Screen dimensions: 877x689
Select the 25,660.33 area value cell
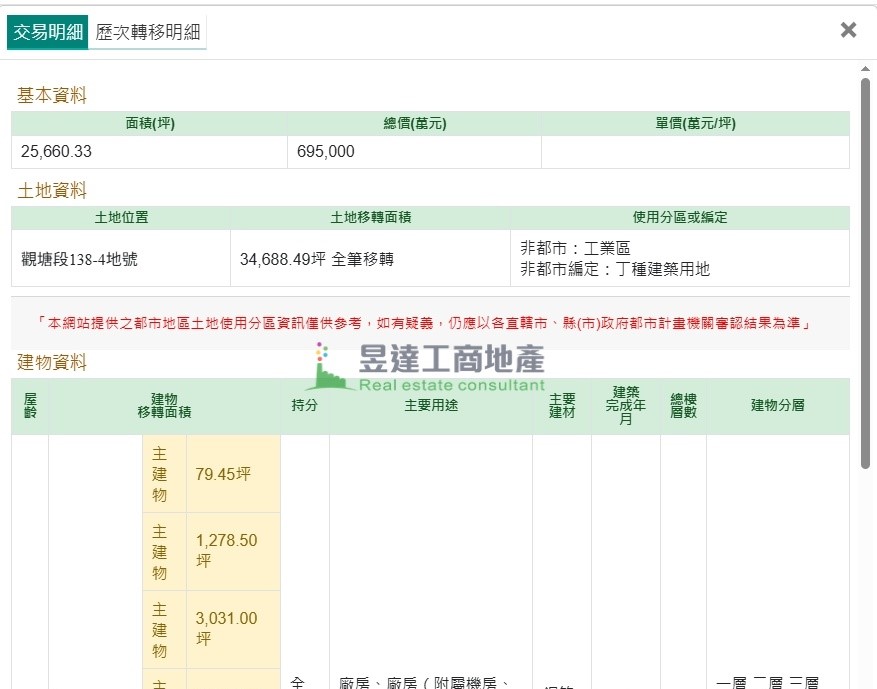point(149,152)
